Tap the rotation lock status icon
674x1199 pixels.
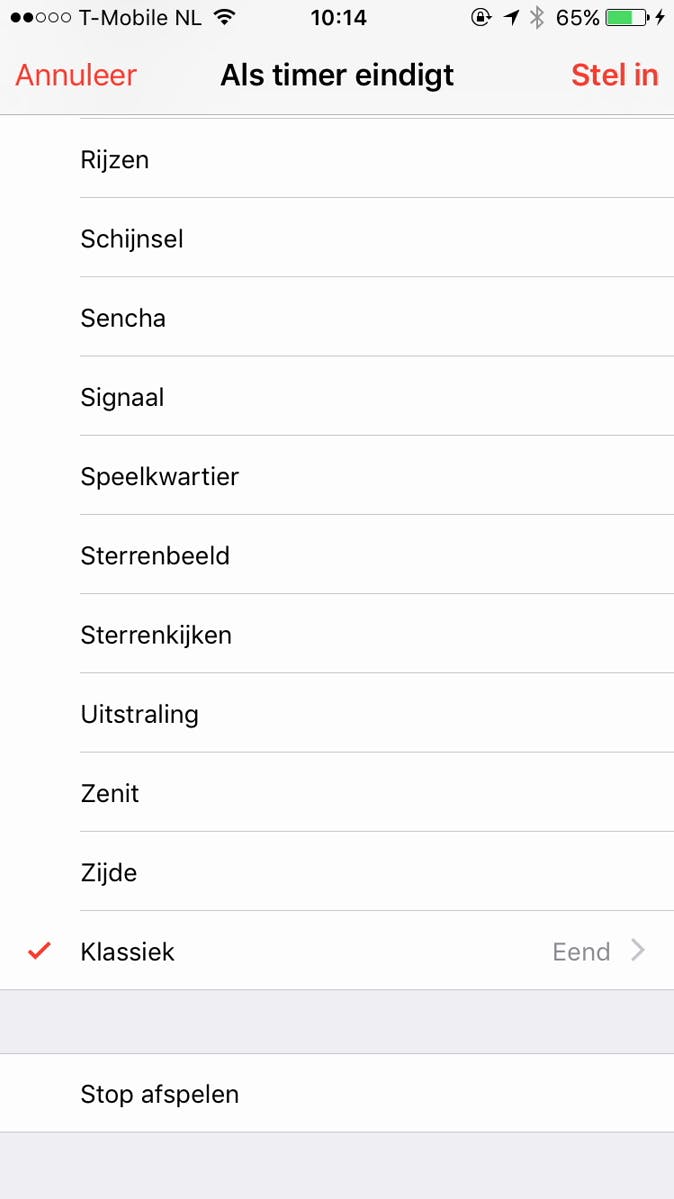coord(482,17)
